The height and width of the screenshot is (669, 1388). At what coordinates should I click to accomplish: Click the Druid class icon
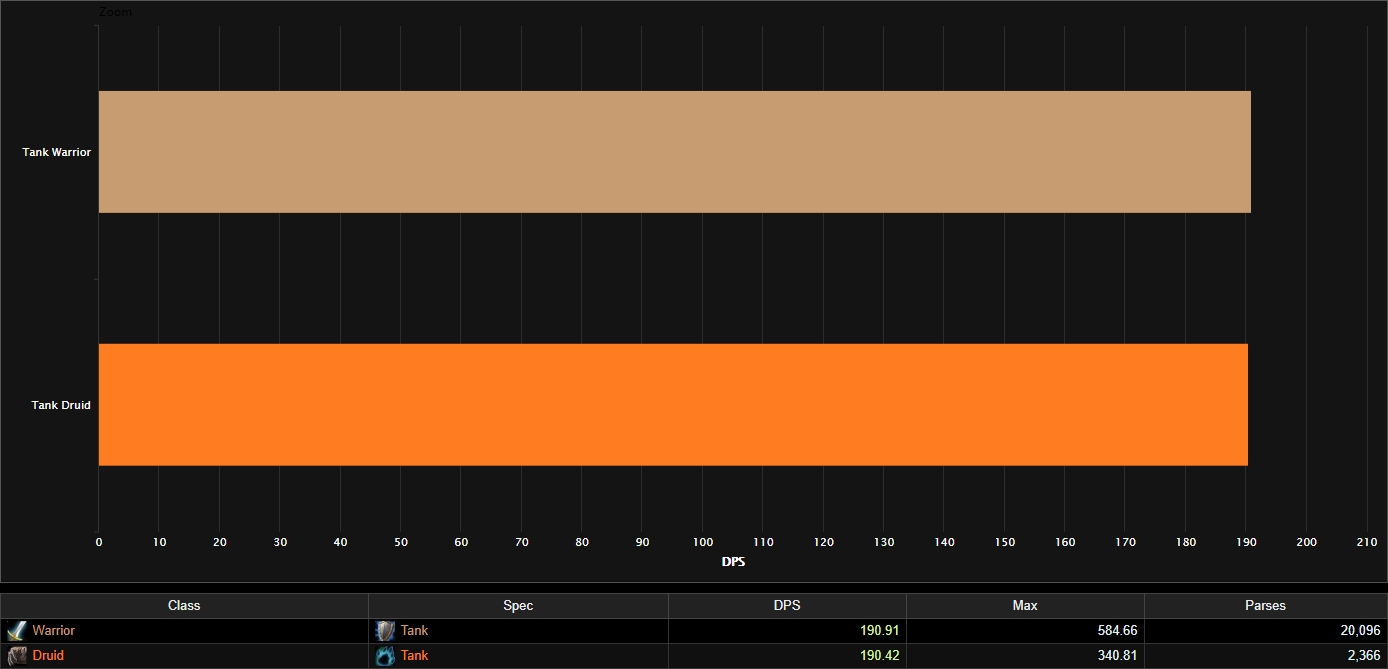[x=16, y=656]
